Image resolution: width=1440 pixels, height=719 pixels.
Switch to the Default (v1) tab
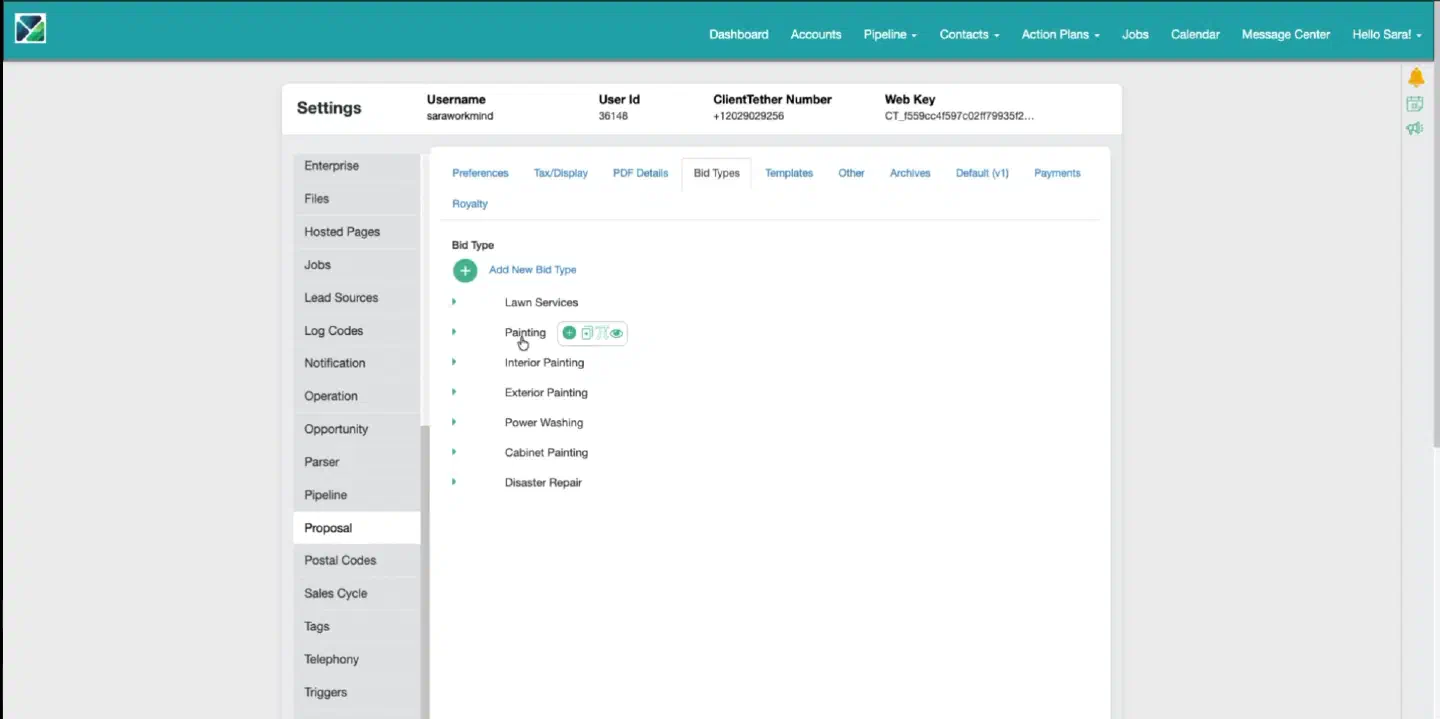tap(982, 173)
